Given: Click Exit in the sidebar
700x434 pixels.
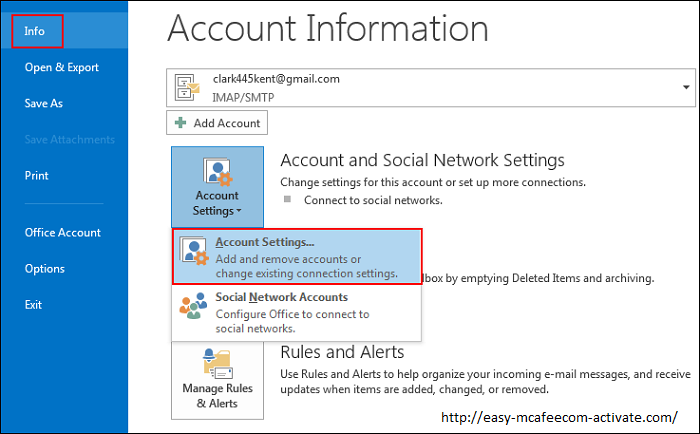Looking at the screenshot, I should pyautogui.click(x=33, y=305).
